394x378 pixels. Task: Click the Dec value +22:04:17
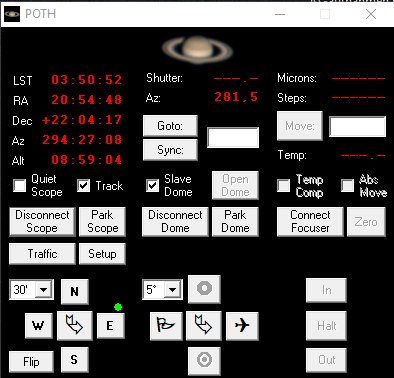[x=82, y=120]
